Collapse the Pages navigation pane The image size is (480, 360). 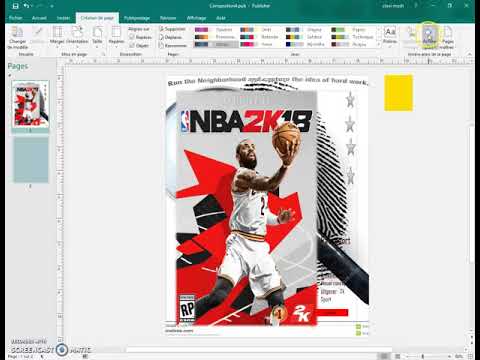click(x=10, y=76)
